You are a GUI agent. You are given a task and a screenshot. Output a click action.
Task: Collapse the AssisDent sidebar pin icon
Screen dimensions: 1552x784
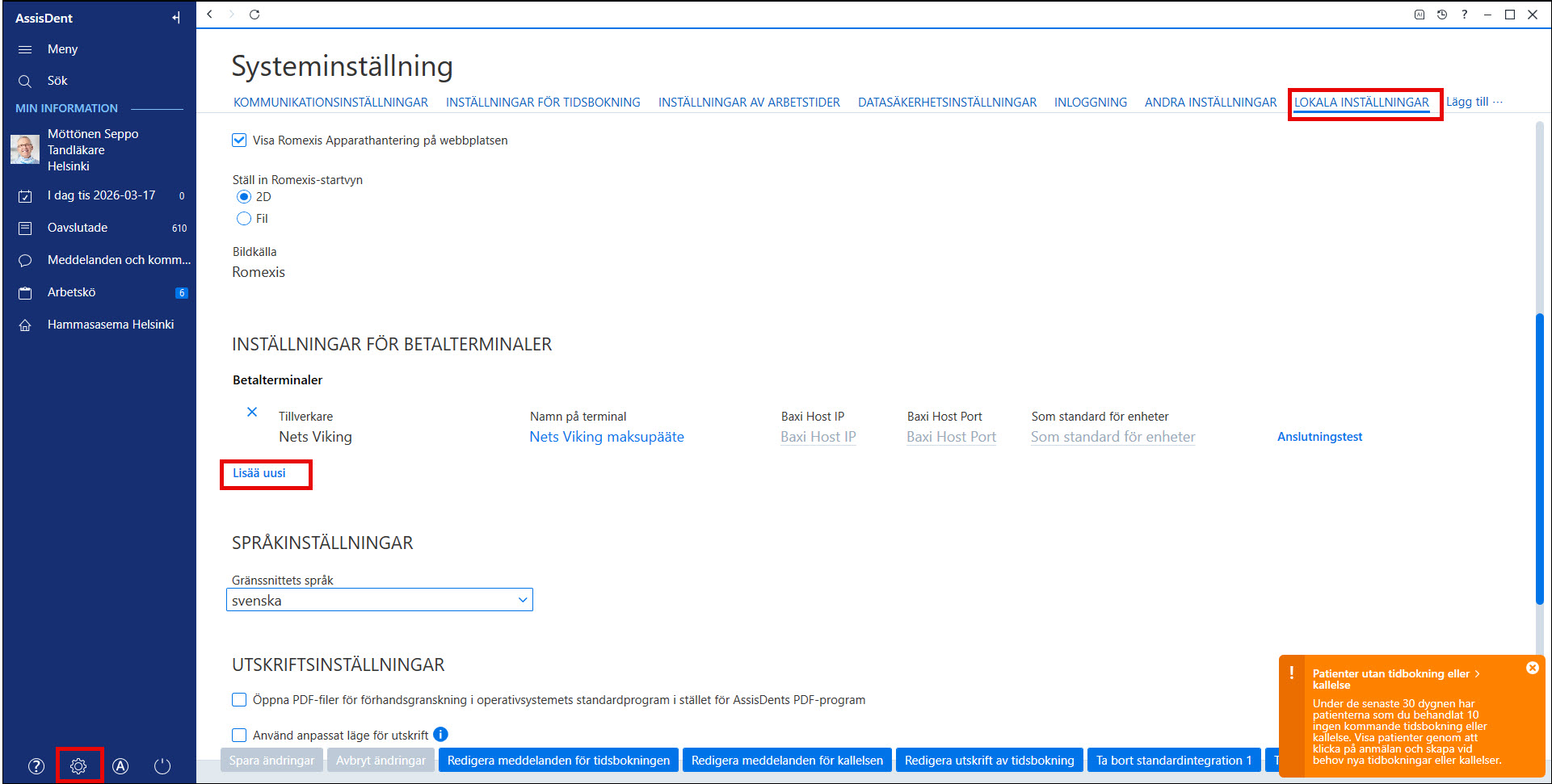pos(176,18)
